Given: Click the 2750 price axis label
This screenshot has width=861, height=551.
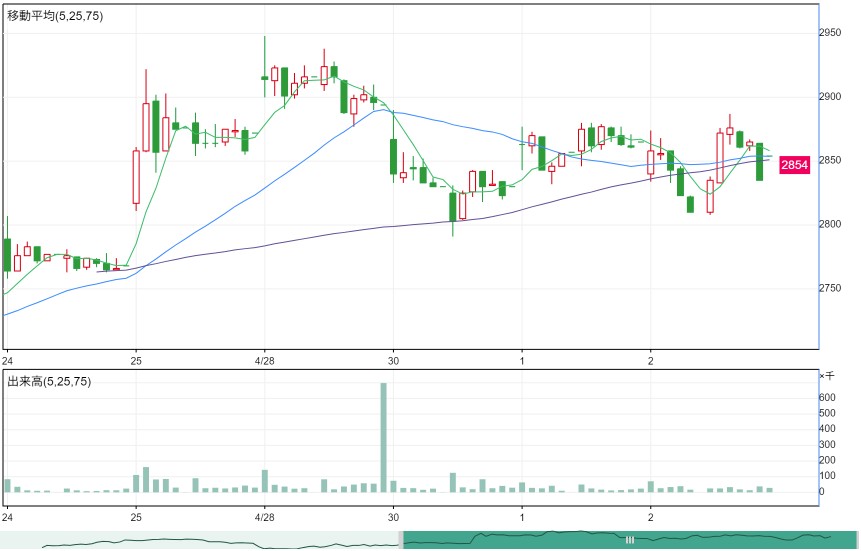Looking at the screenshot, I should (830, 288).
